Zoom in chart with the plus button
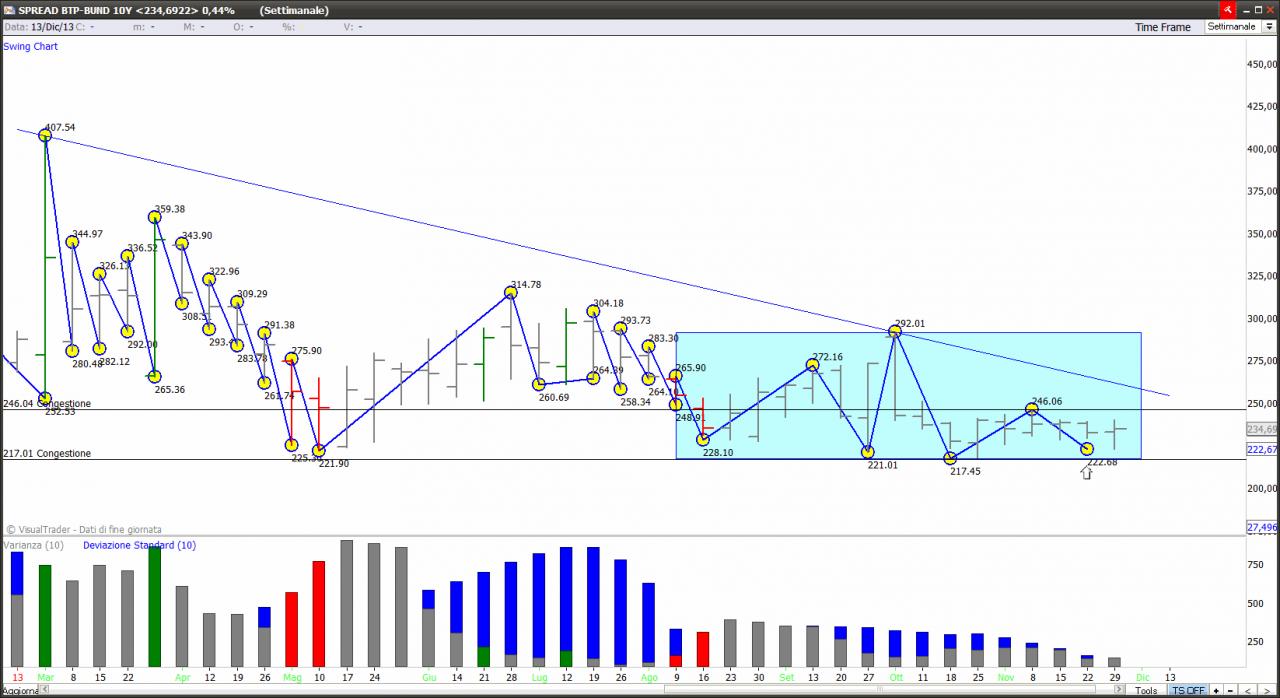1280x698 pixels. [1216, 690]
